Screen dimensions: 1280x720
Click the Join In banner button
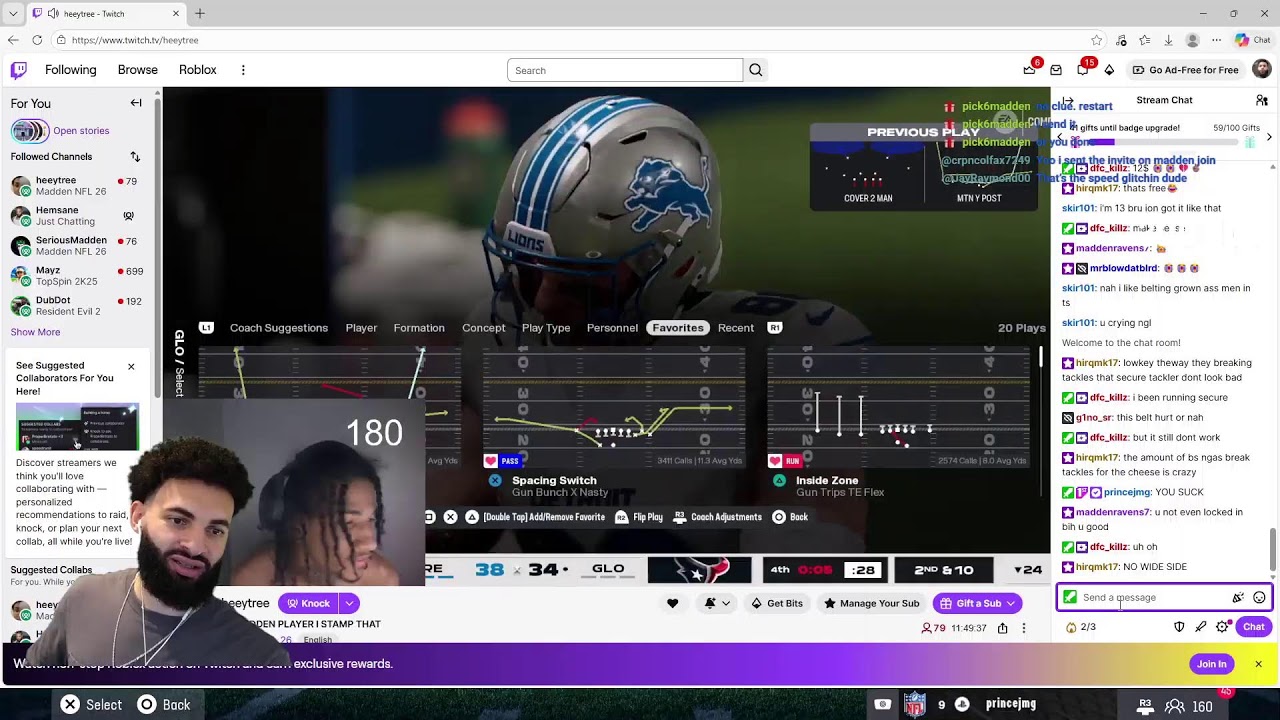(x=1211, y=664)
